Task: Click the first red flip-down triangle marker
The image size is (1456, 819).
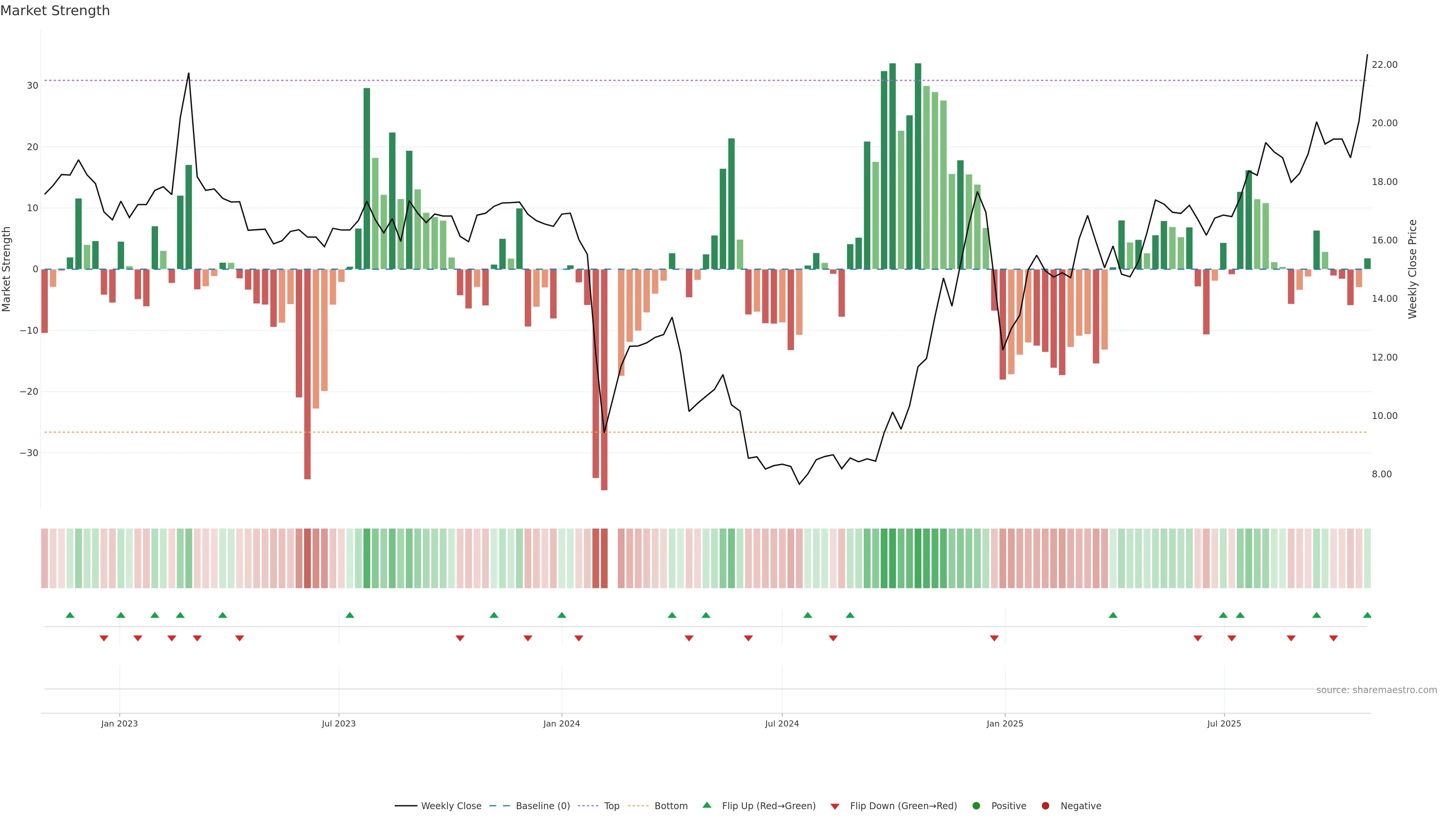Action: (x=104, y=638)
